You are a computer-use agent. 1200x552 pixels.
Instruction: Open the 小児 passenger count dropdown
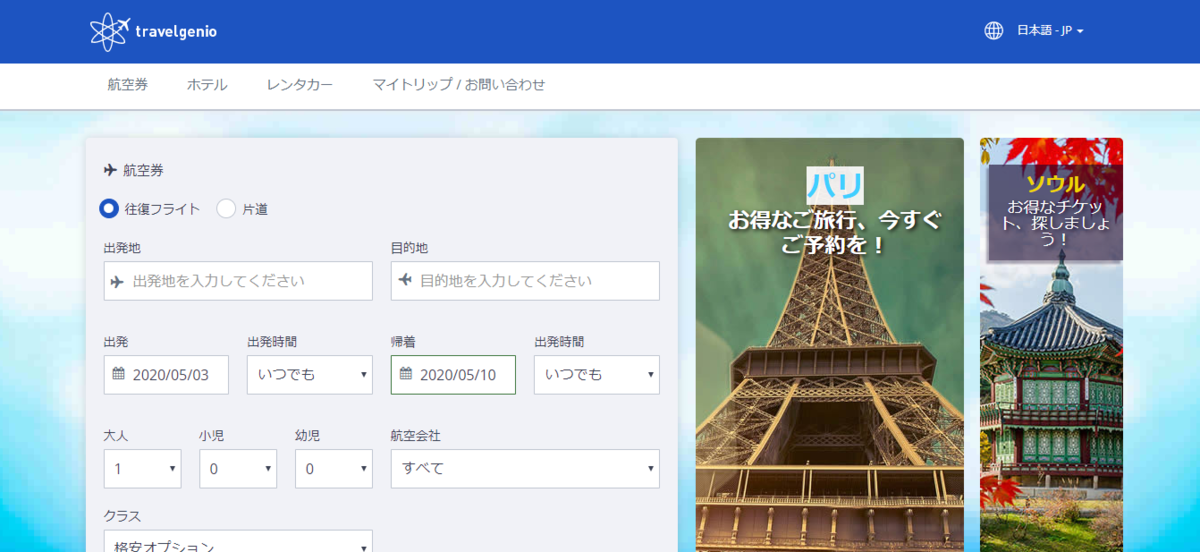pyautogui.click(x=238, y=469)
